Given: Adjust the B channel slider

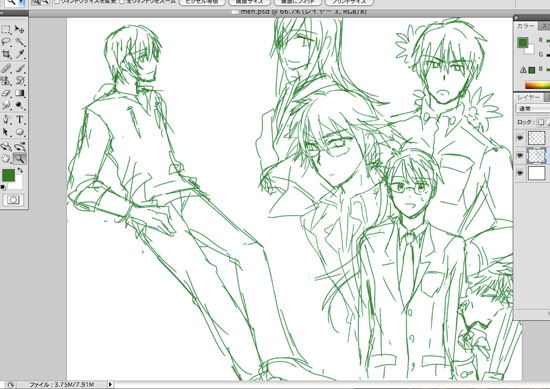Looking at the screenshot, I should pos(548,69).
